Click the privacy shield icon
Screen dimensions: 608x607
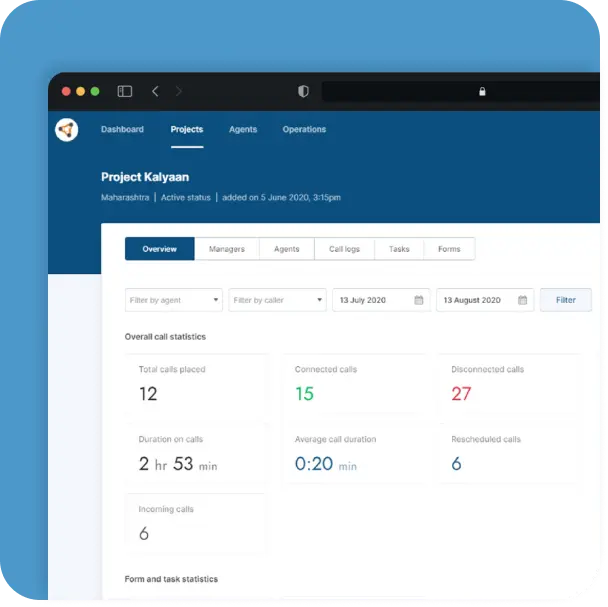303,91
